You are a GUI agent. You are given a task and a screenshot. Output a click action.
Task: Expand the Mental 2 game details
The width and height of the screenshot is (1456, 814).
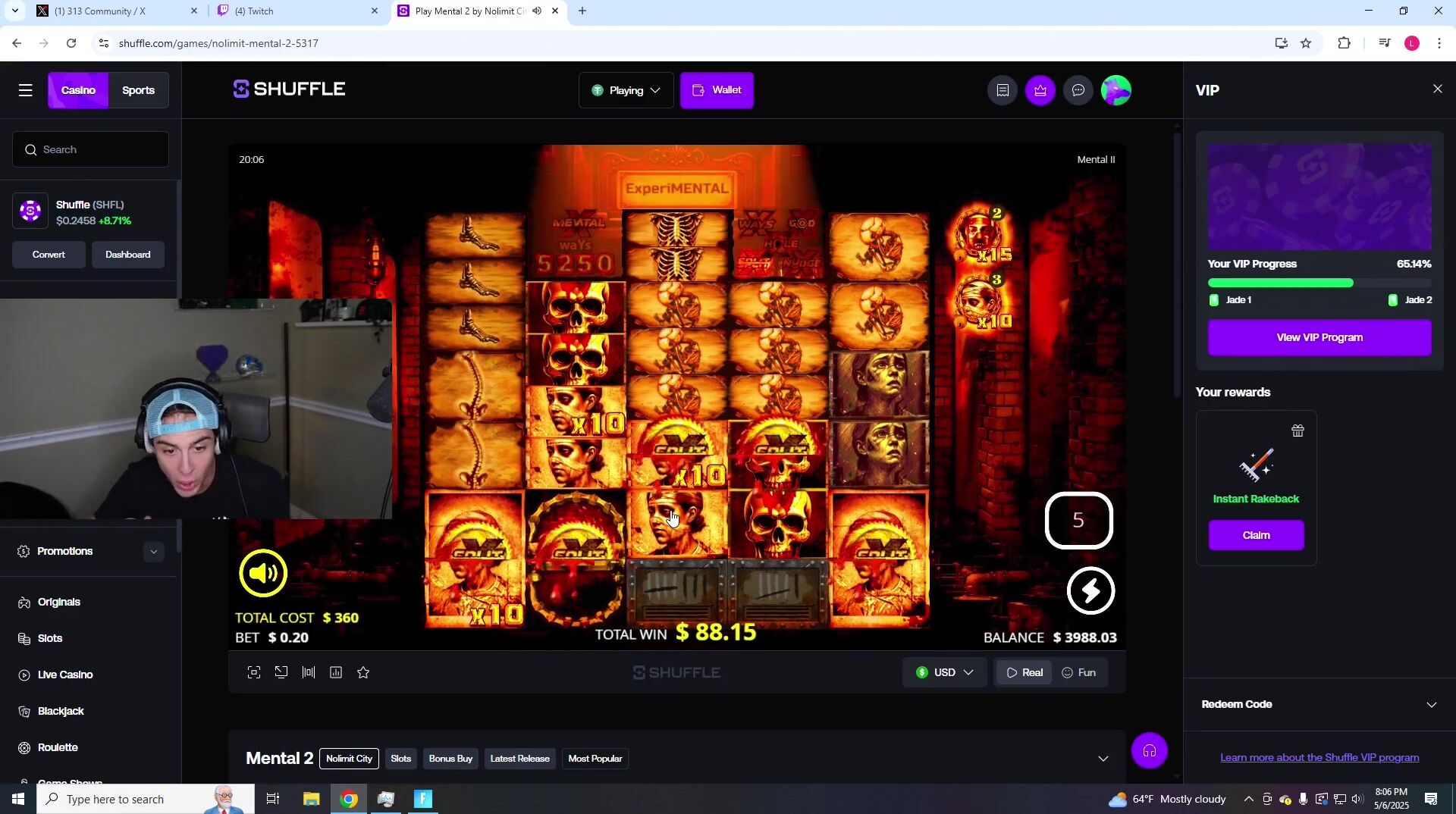click(x=1103, y=759)
